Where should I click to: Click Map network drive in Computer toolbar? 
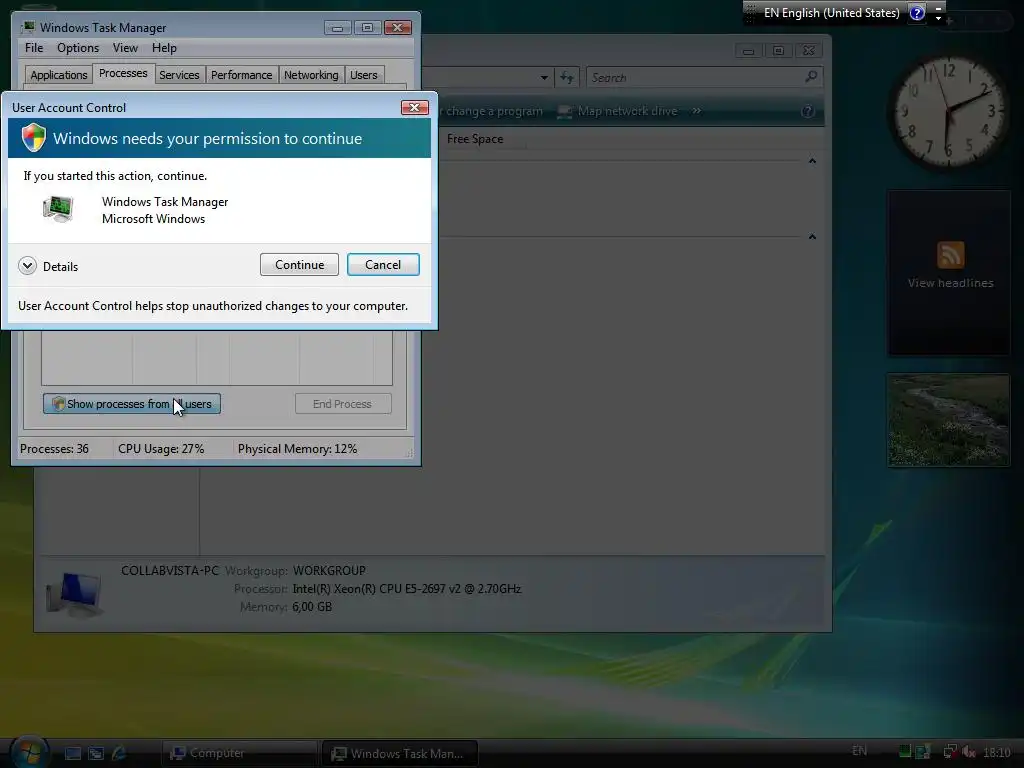click(x=627, y=111)
